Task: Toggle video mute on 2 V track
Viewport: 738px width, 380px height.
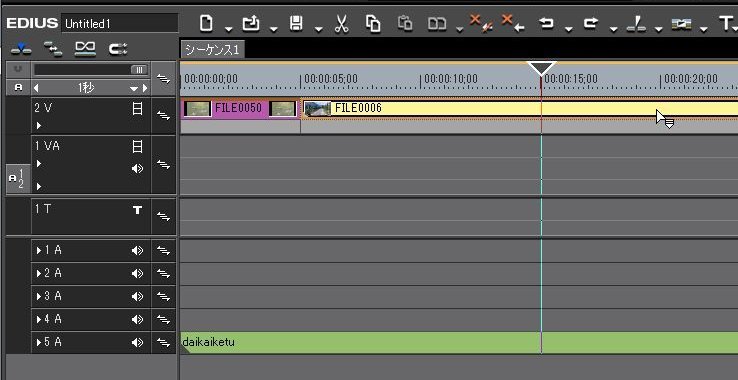Action: click(137, 109)
